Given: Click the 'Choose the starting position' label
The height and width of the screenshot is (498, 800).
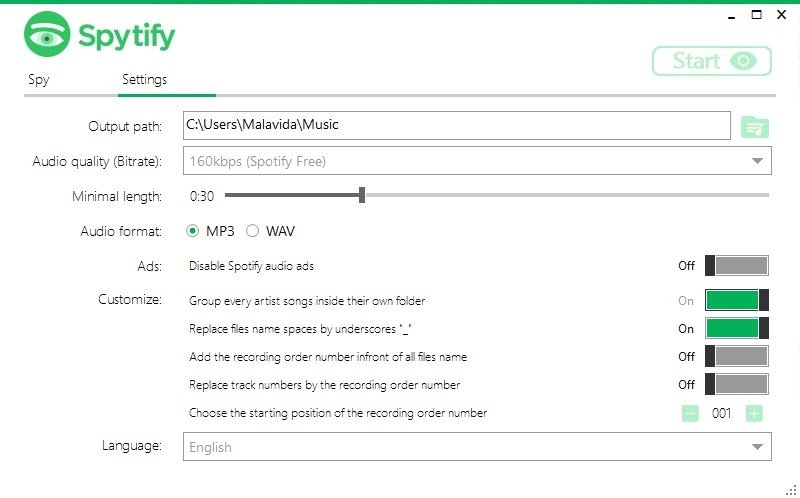Looking at the screenshot, I should coord(338,413).
